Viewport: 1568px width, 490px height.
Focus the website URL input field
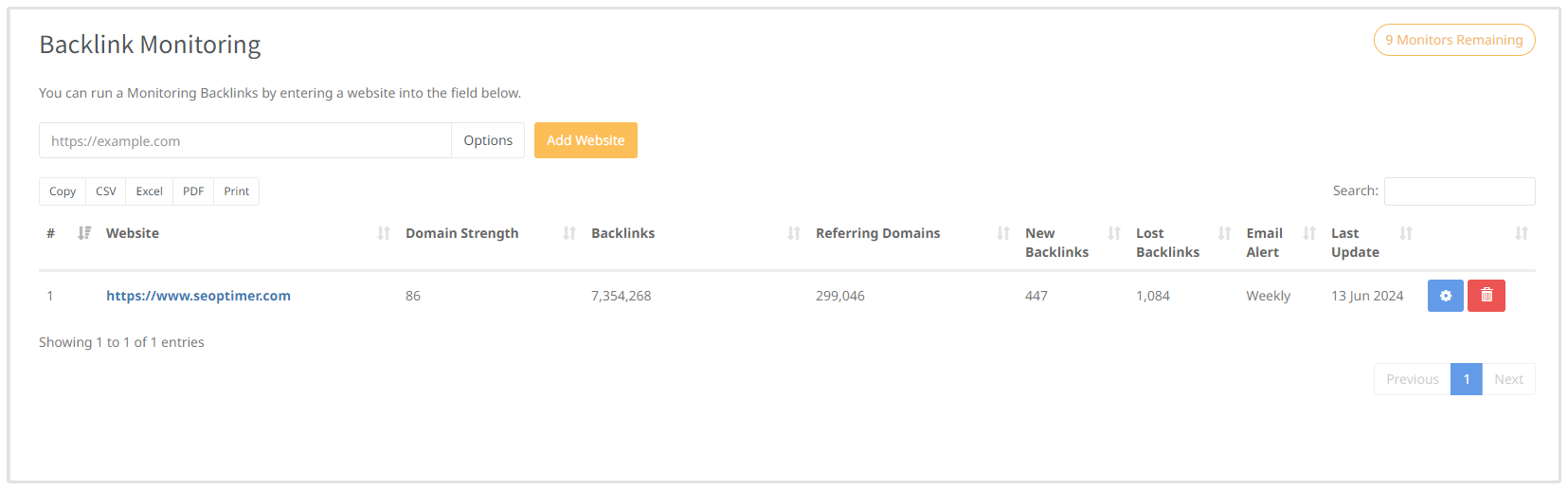coord(244,140)
